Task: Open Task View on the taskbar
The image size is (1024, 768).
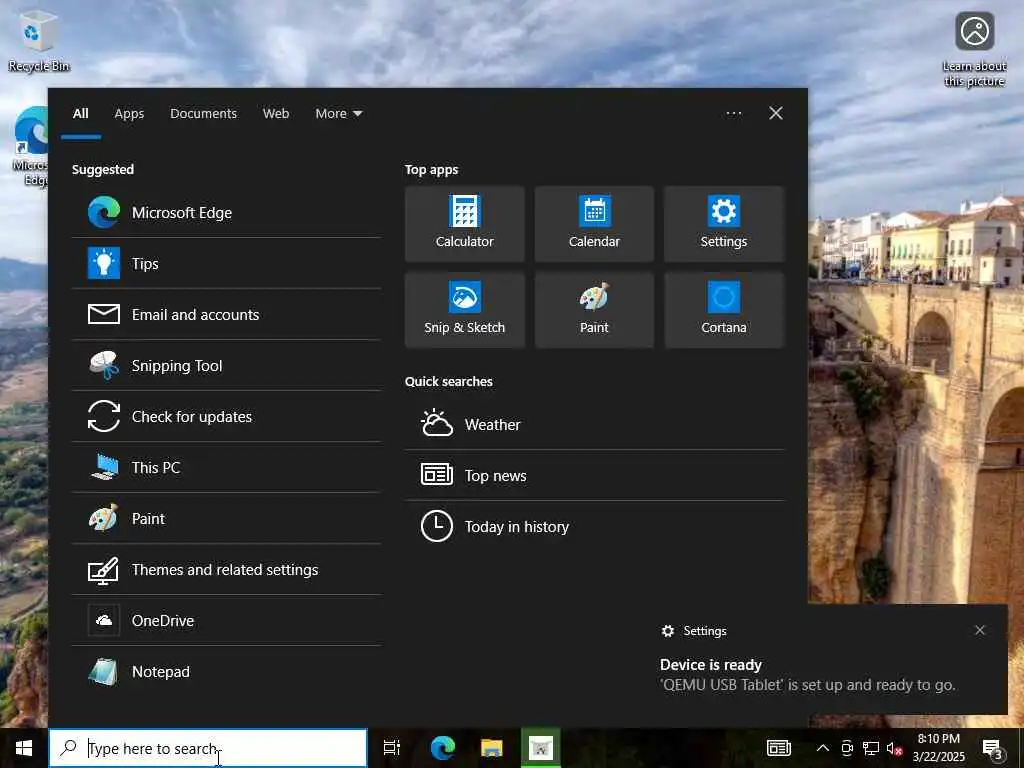Action: tap(392, 748)
